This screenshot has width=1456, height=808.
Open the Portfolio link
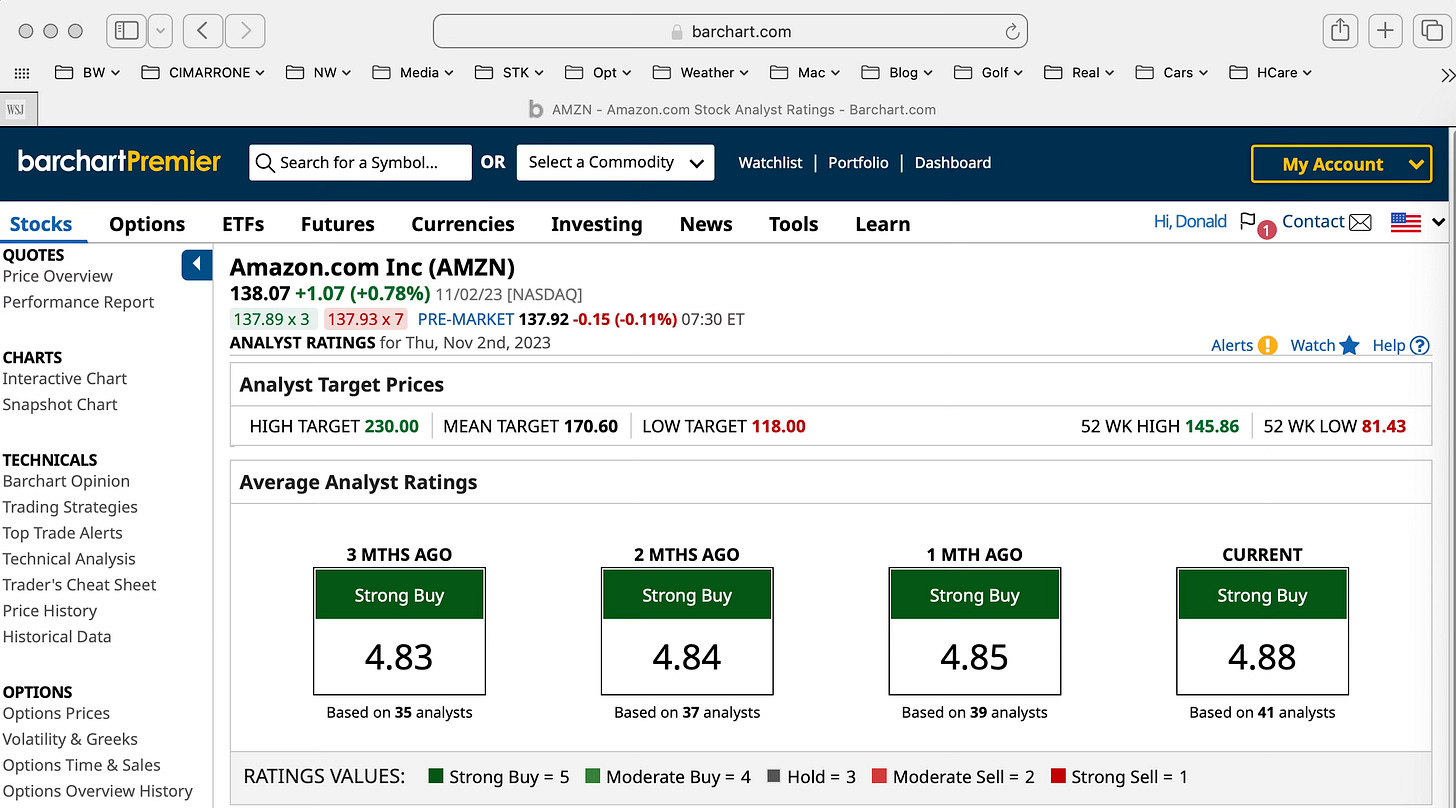coord(858,163)
